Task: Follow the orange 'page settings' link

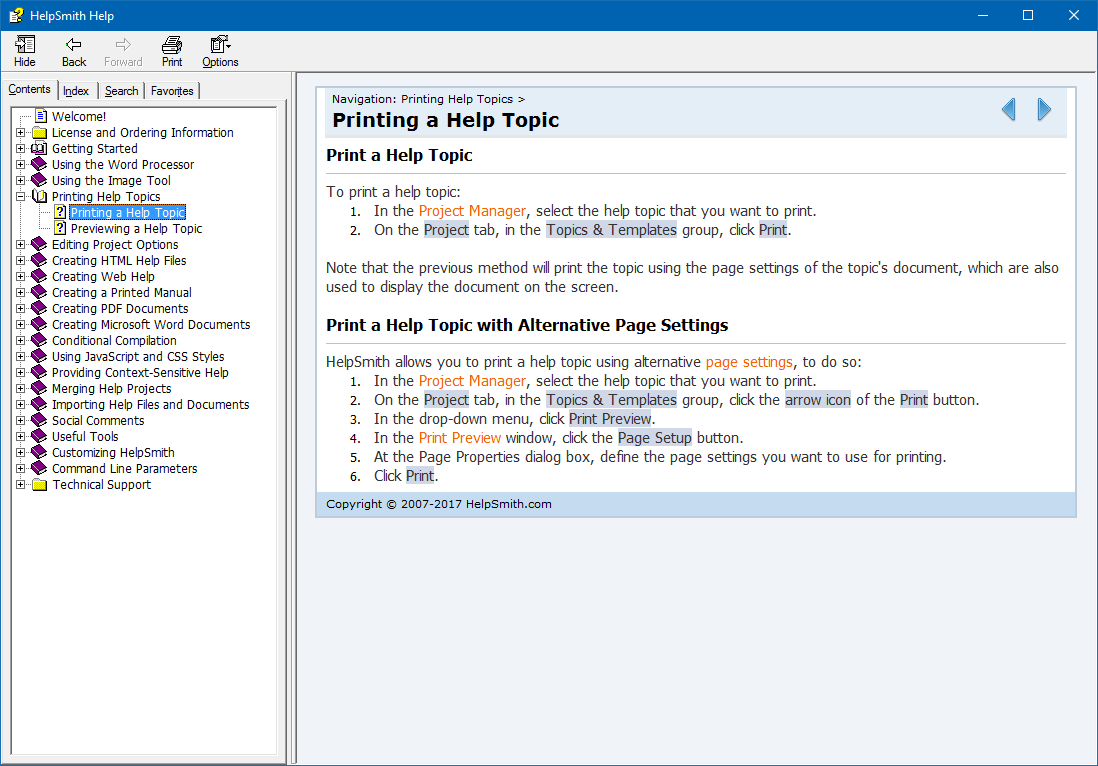Action: coord(748,362)
